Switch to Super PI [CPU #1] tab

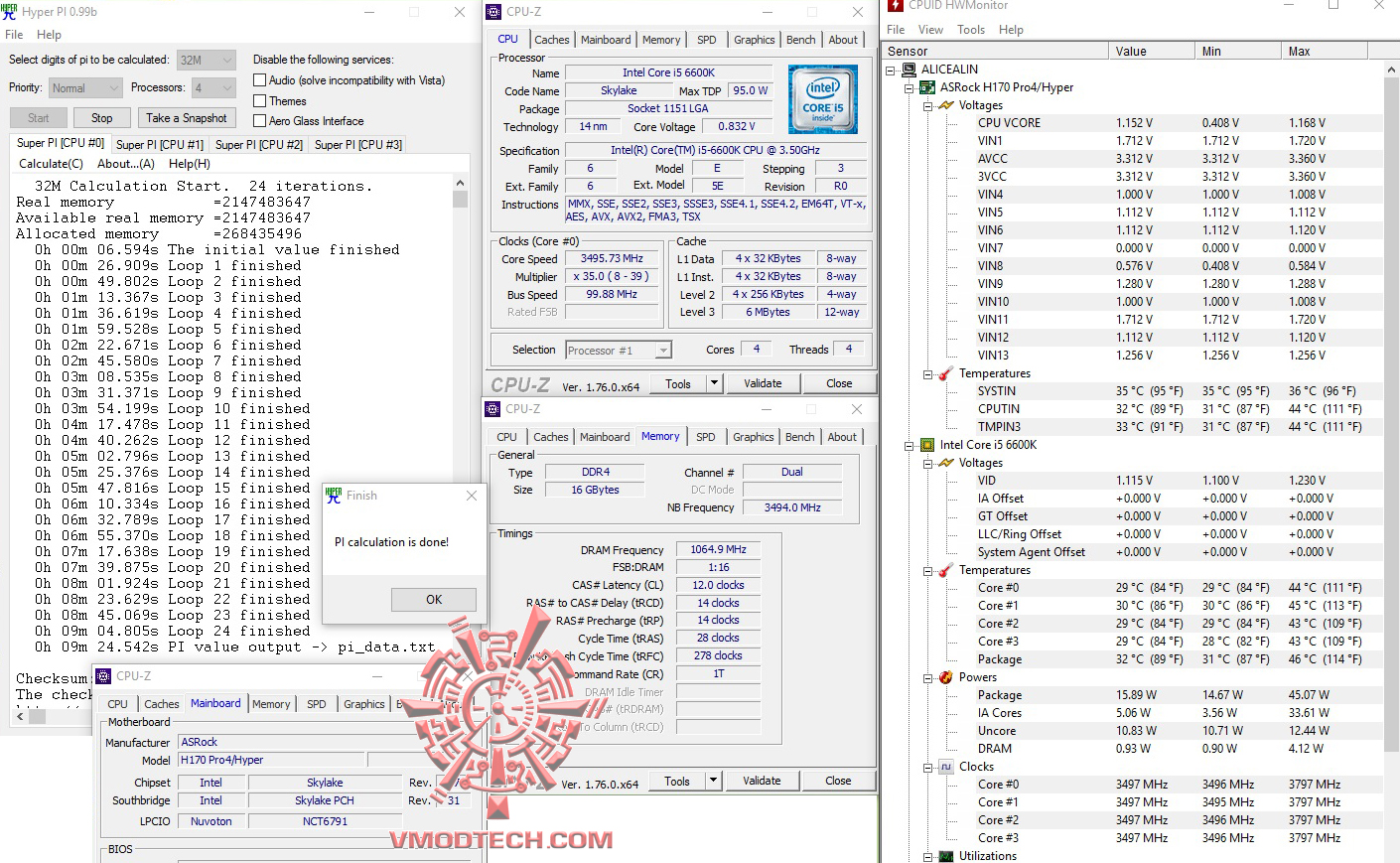click(160, 145)
